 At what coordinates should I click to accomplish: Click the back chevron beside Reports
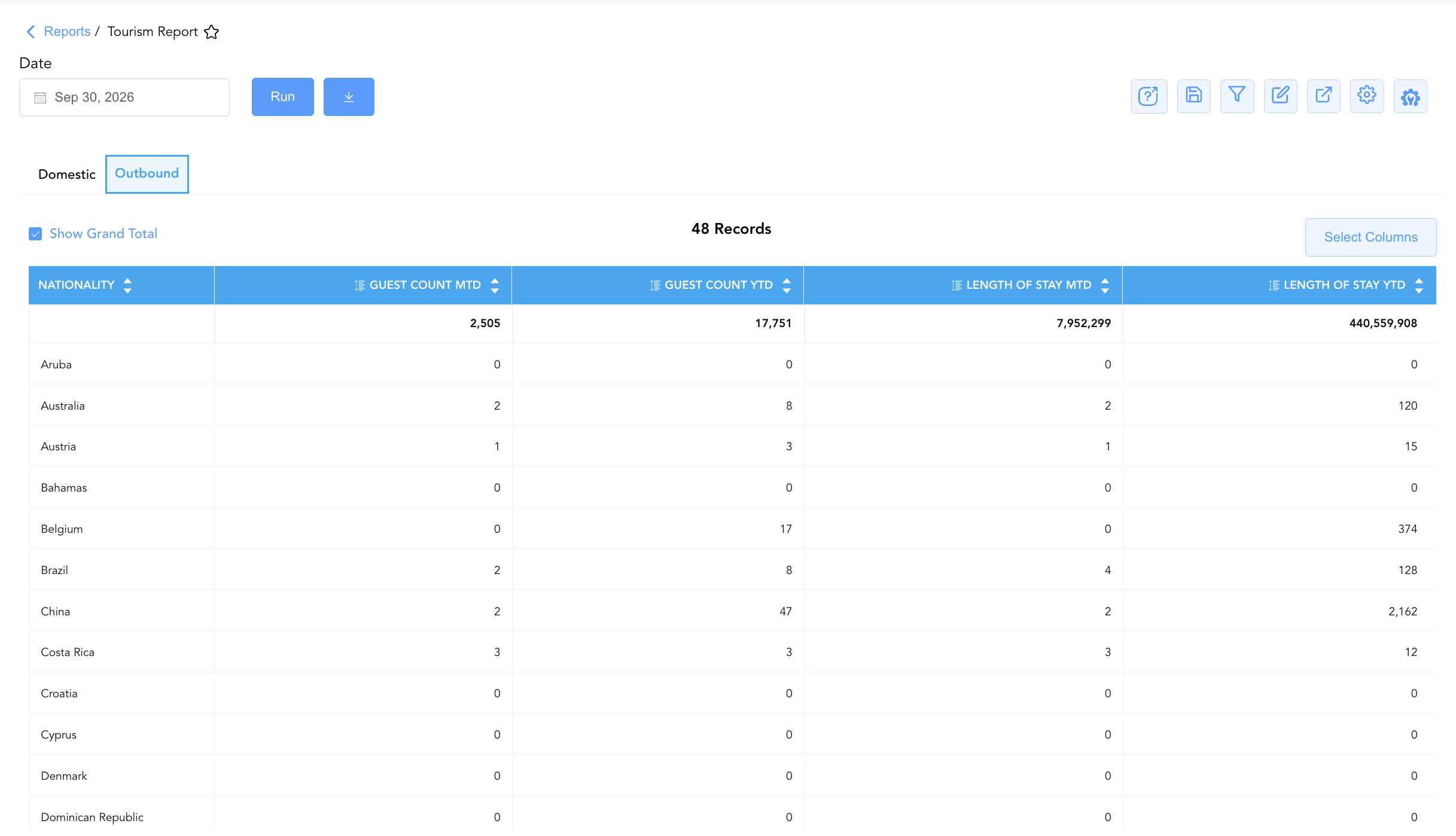pyautogui.click(x=31, y=32)
